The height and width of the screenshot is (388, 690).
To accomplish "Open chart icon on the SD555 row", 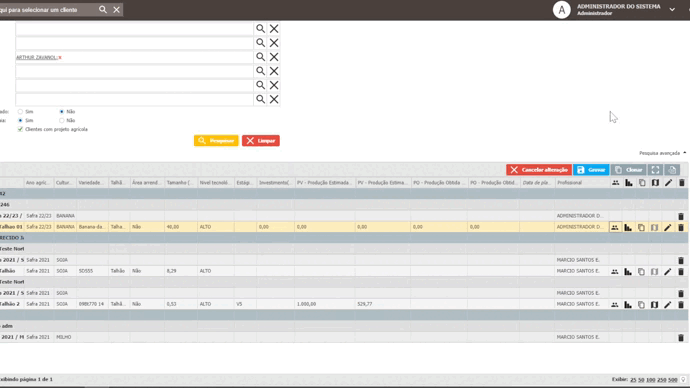I will 628,271.
